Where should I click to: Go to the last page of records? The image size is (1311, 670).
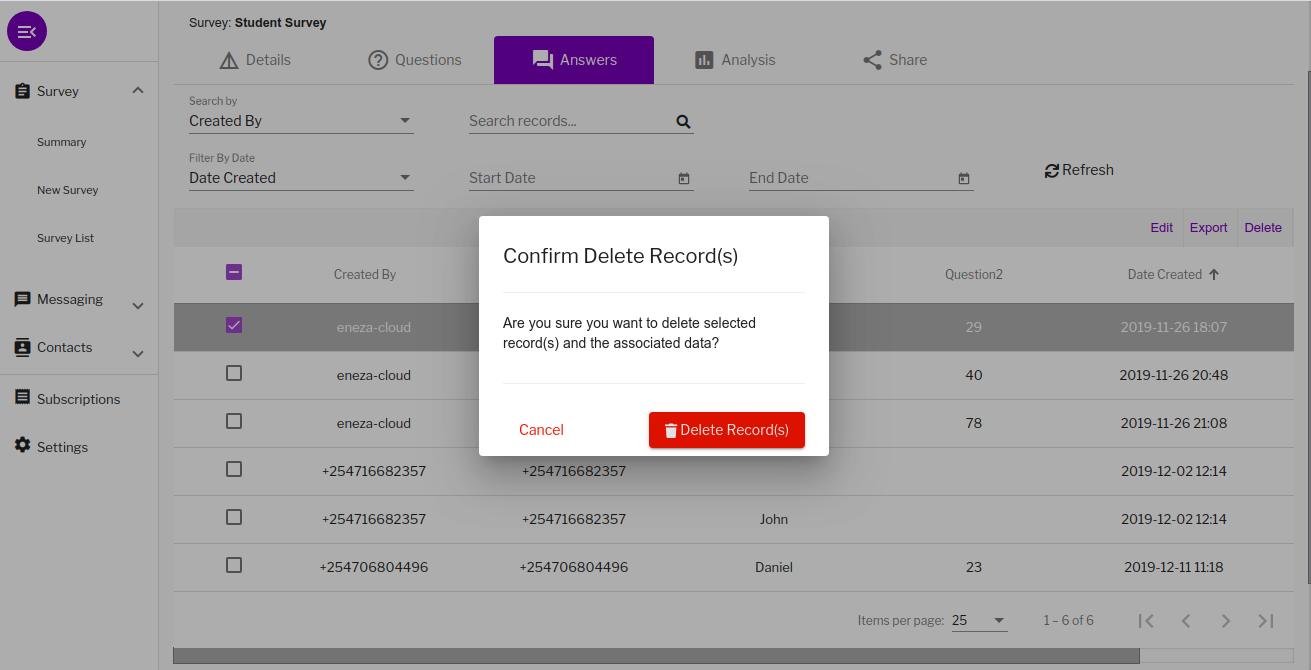coord(1266,621)
